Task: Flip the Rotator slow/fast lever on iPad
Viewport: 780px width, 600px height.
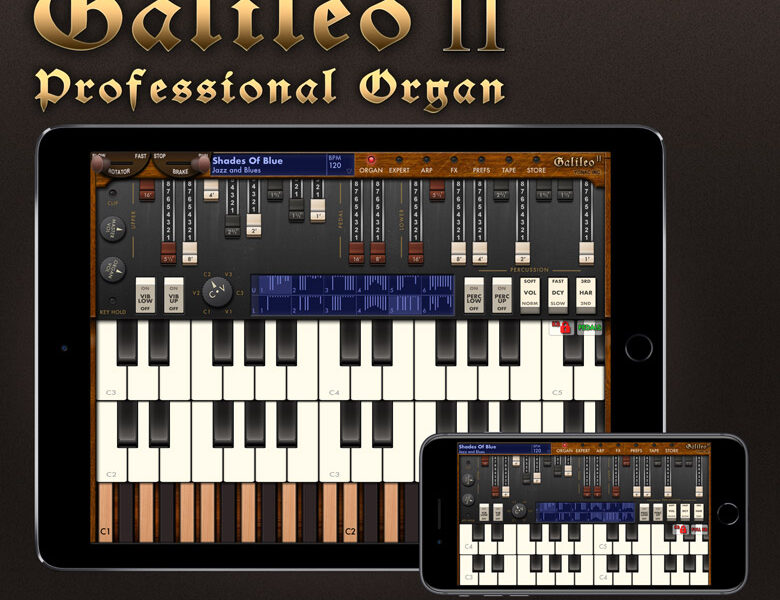Action: coord(121,164)
